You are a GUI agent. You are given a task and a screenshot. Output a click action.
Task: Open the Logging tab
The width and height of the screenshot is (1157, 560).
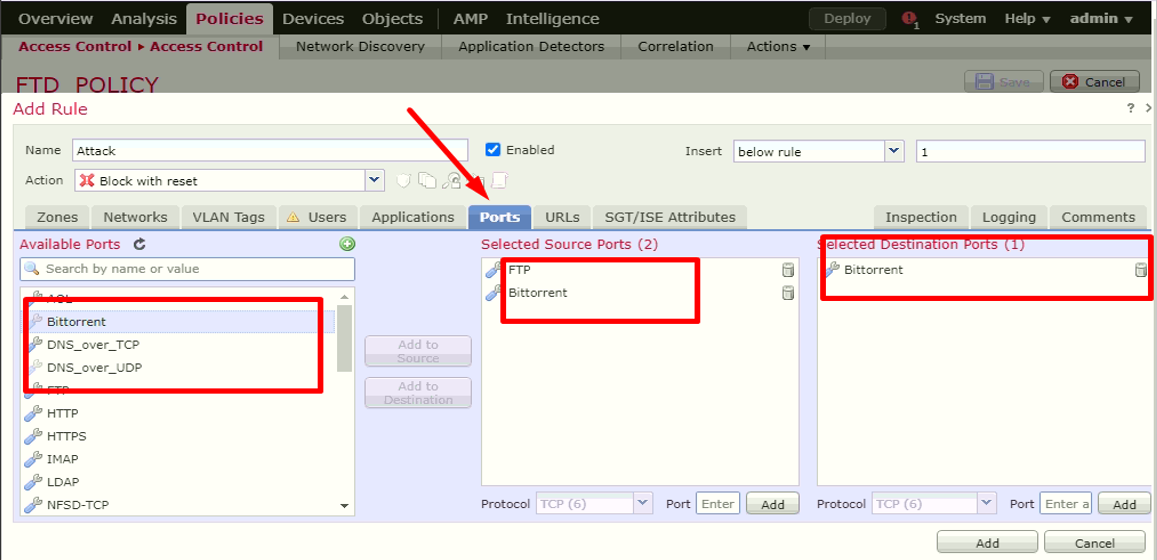[x=1008, y=217]
